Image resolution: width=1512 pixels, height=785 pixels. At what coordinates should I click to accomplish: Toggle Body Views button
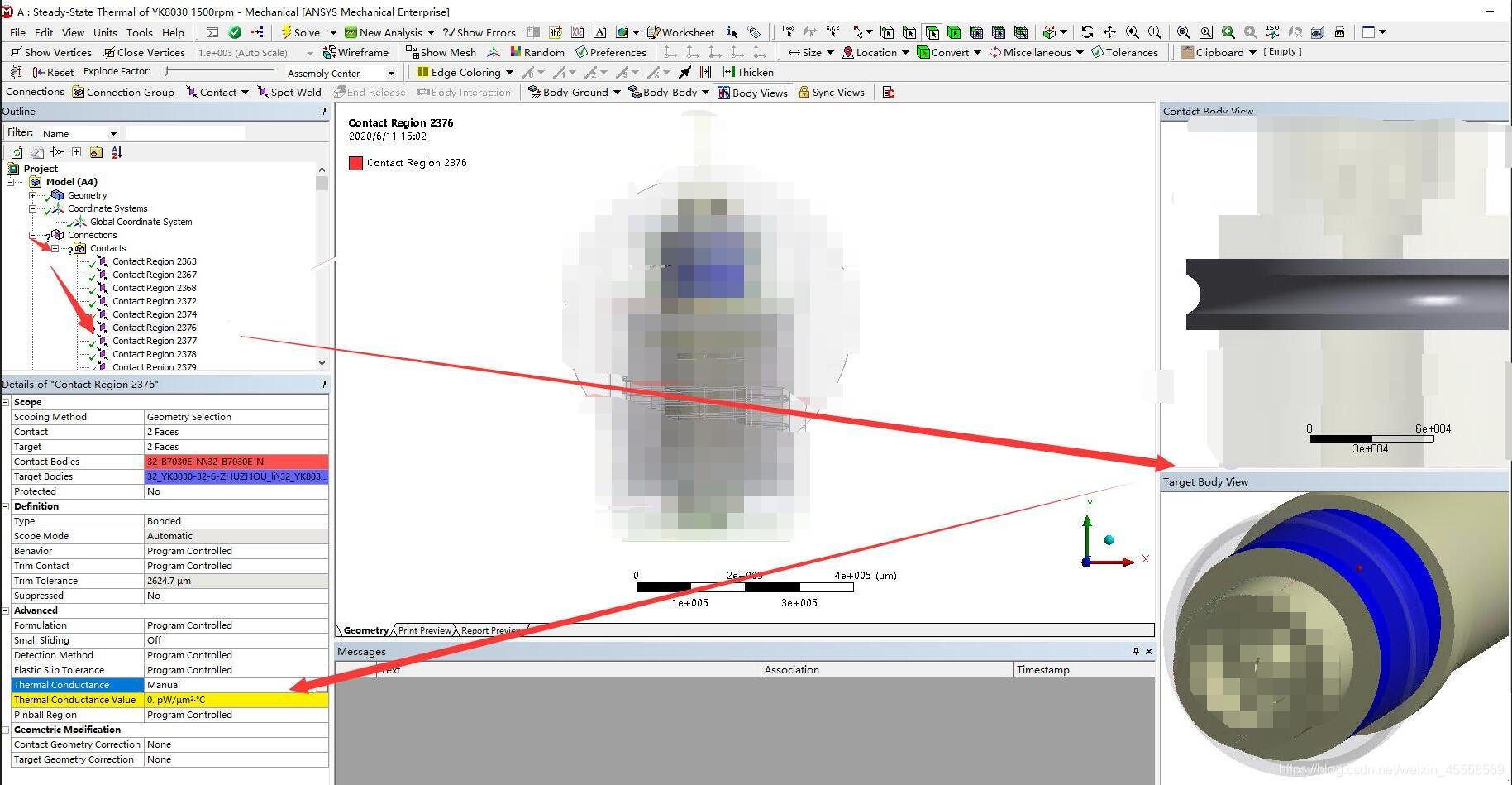(751, 93)
